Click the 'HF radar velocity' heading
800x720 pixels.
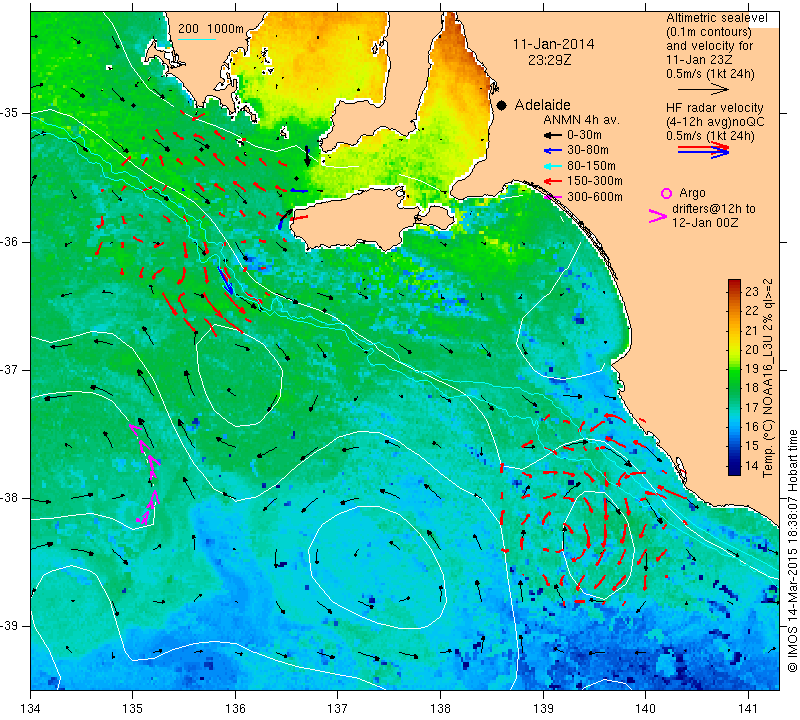(715, 108)
